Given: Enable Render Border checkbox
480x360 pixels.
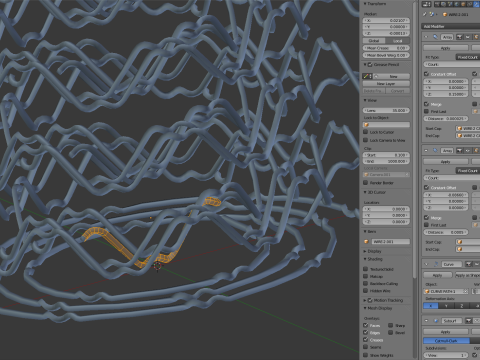Looking at the screenshot, I should [x=366, y=183].
